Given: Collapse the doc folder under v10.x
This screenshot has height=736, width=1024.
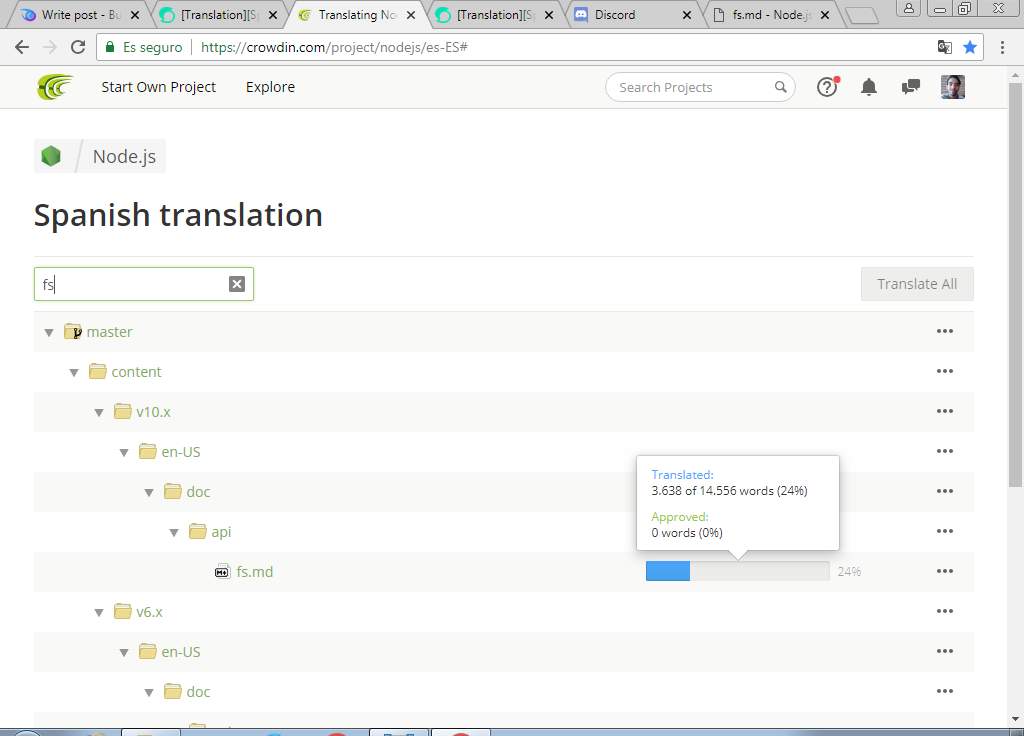Looking at the screenshot, I should tap(149, 492).
